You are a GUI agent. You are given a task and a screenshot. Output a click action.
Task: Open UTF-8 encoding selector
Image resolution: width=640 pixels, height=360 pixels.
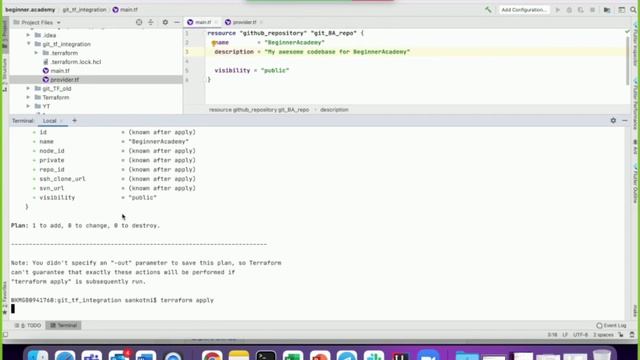pyautogui.click(x=580, y=335)
